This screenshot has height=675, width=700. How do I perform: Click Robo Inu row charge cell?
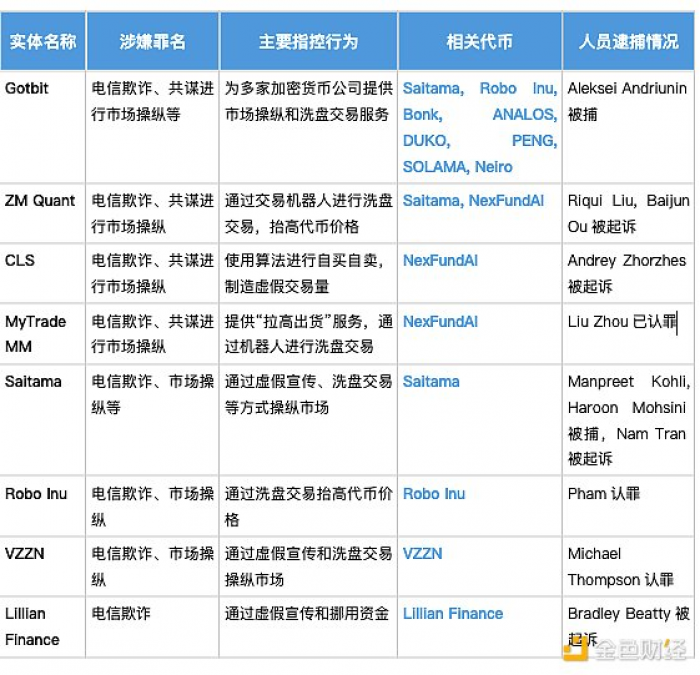pyautogui.click(x=152, y=506)
